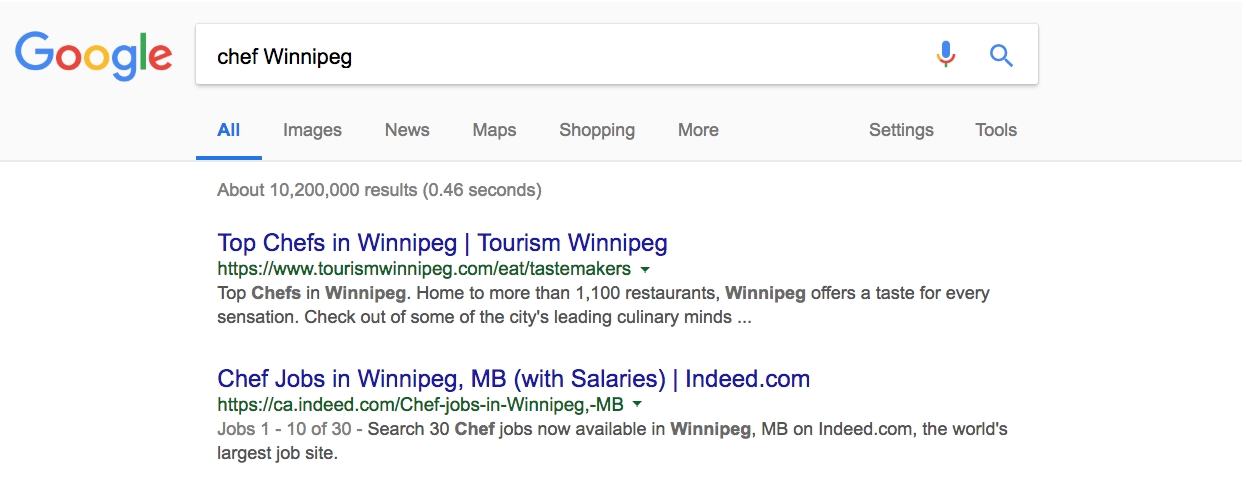Screen dimensions: 1246x482
Task: Show the search Tools options
Action: pyautogui.click(x=996, y=130)
